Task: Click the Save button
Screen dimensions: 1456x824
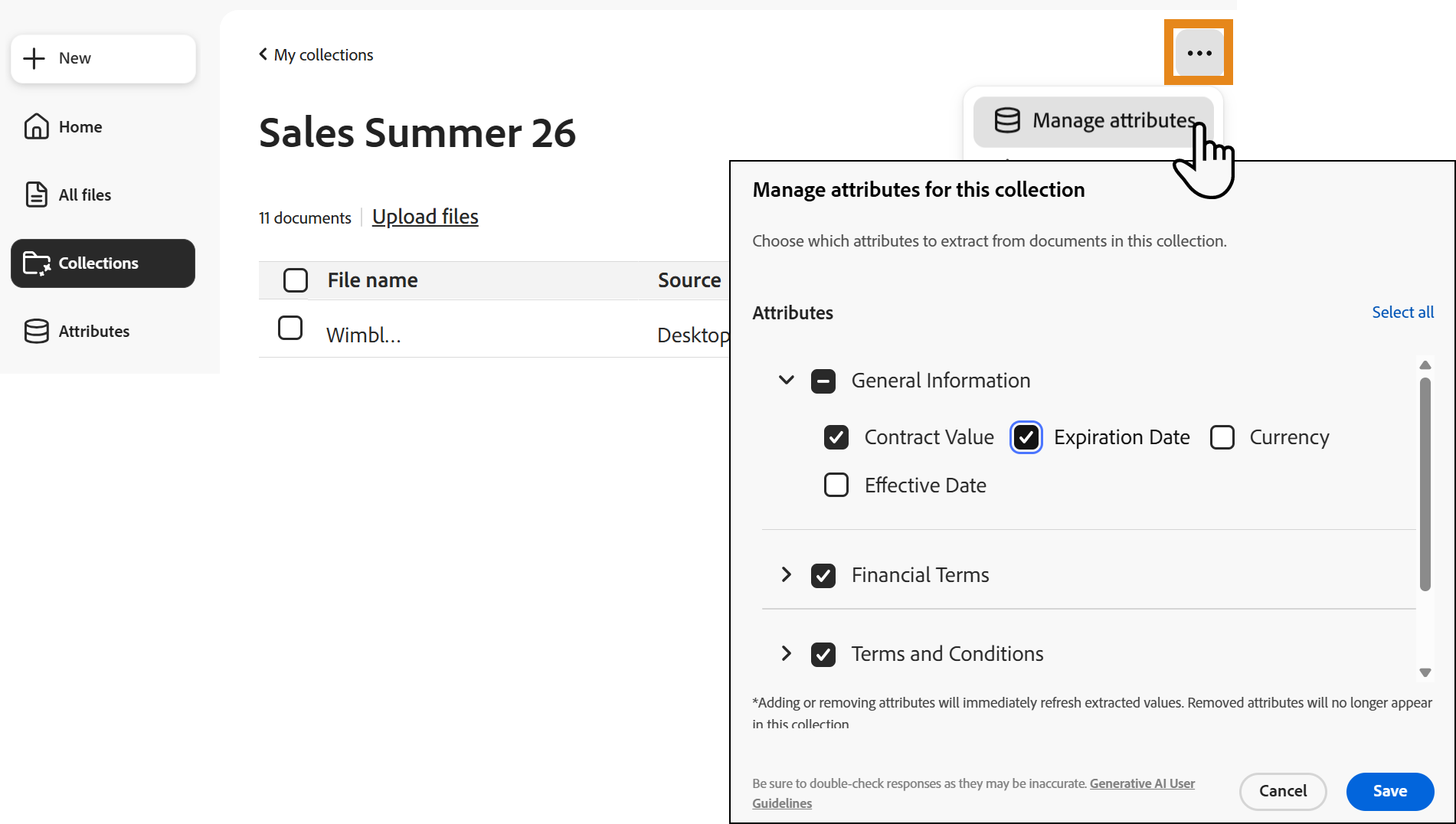Action: tap(1389, 791)
